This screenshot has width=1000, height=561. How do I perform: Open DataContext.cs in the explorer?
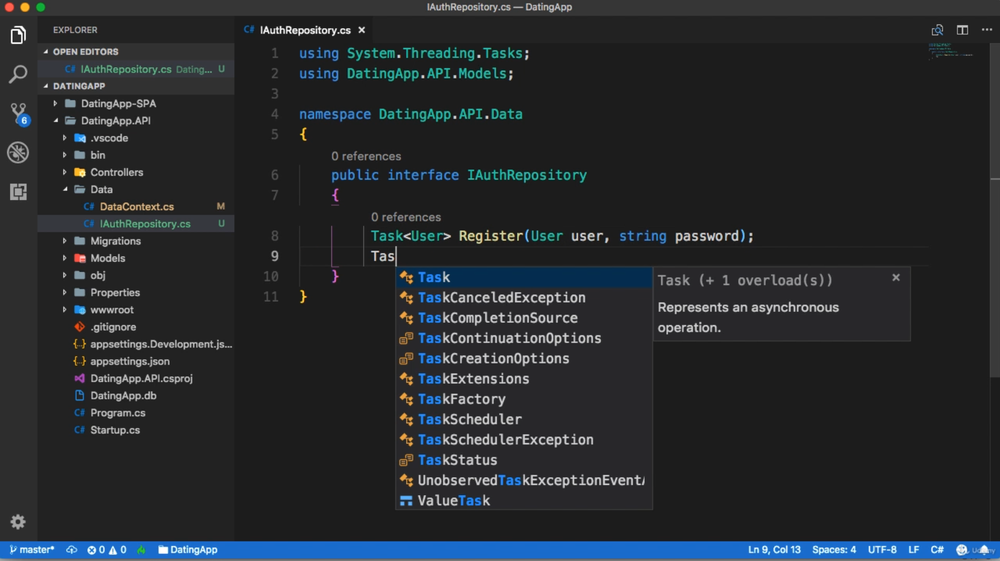136,207
